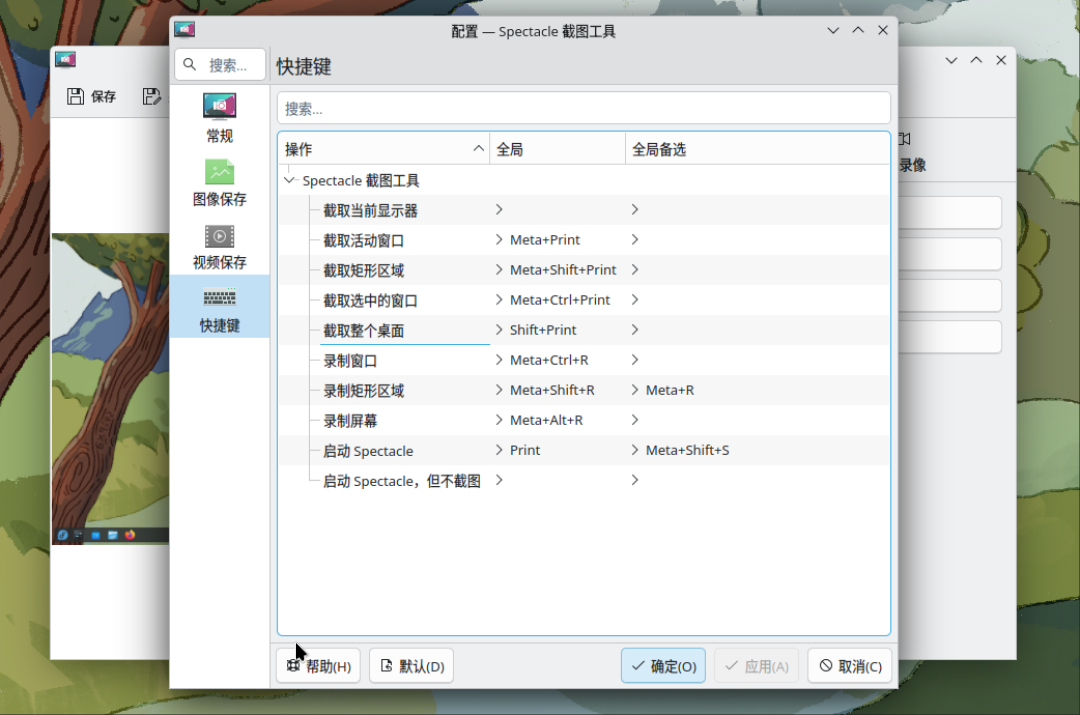The image size is (1080, 715).
Task: Select the 截取活动窗口 row
Action: (x=583, y=240)
